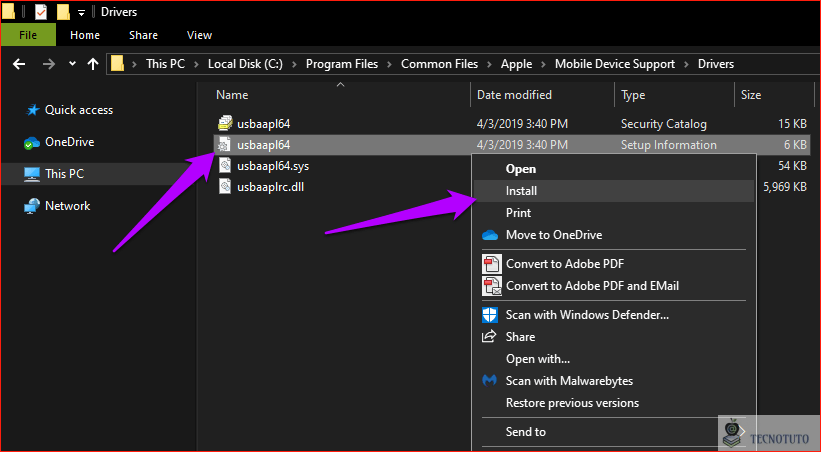The height and width of the screenshot is (452, 821).
Task: Click the Quick access star icon
Action: click(33, 110)
